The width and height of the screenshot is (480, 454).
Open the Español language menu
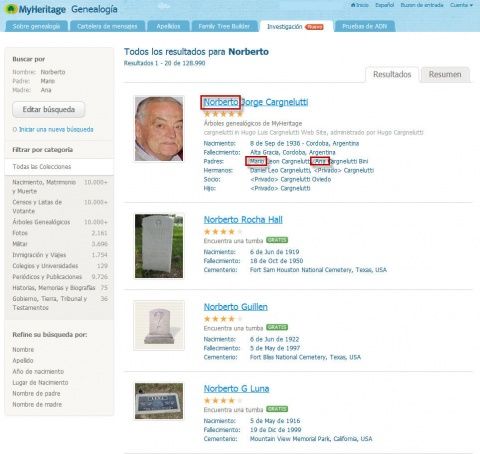click(x=384, y=5)
